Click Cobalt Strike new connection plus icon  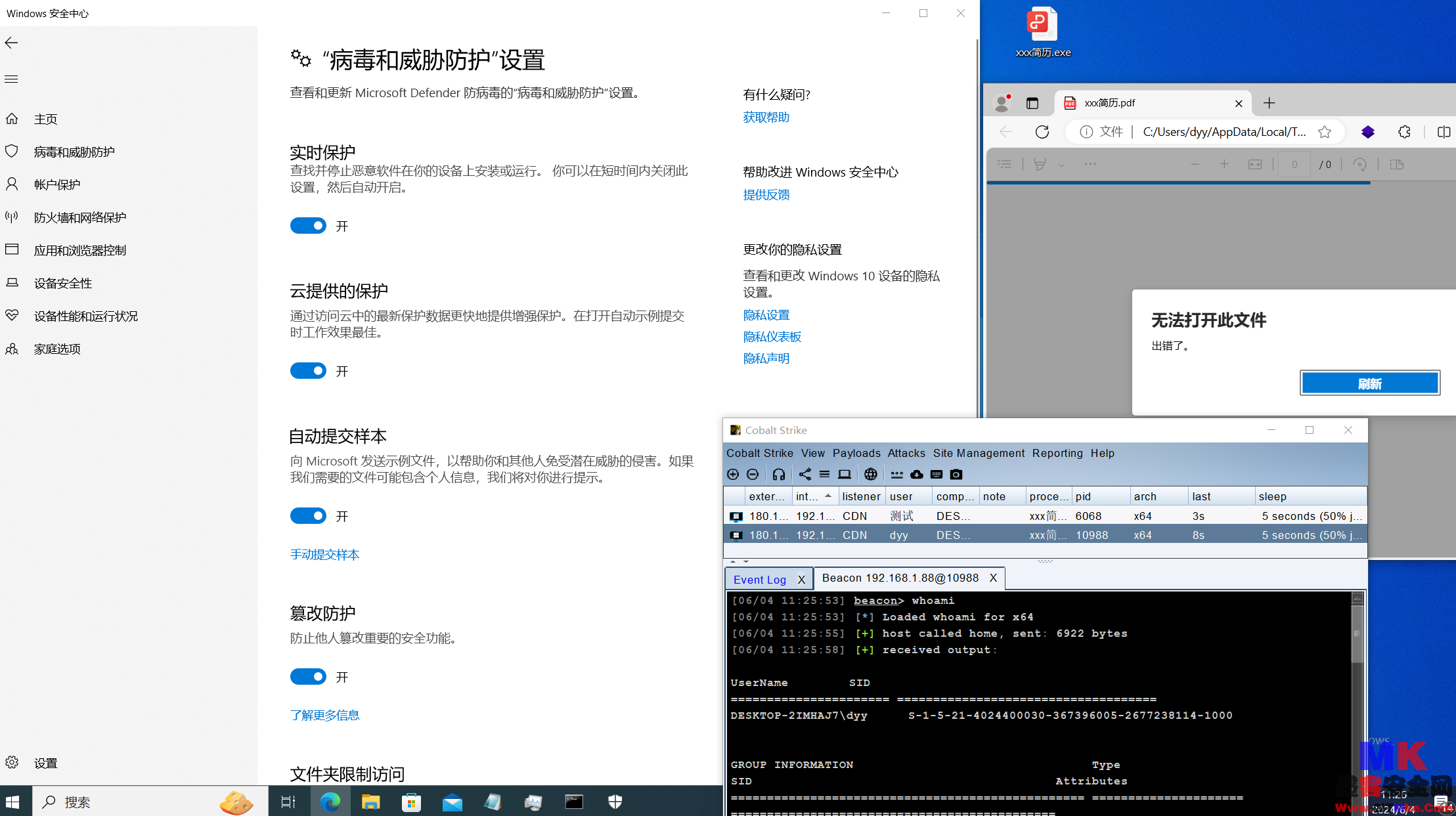[733, 475]
